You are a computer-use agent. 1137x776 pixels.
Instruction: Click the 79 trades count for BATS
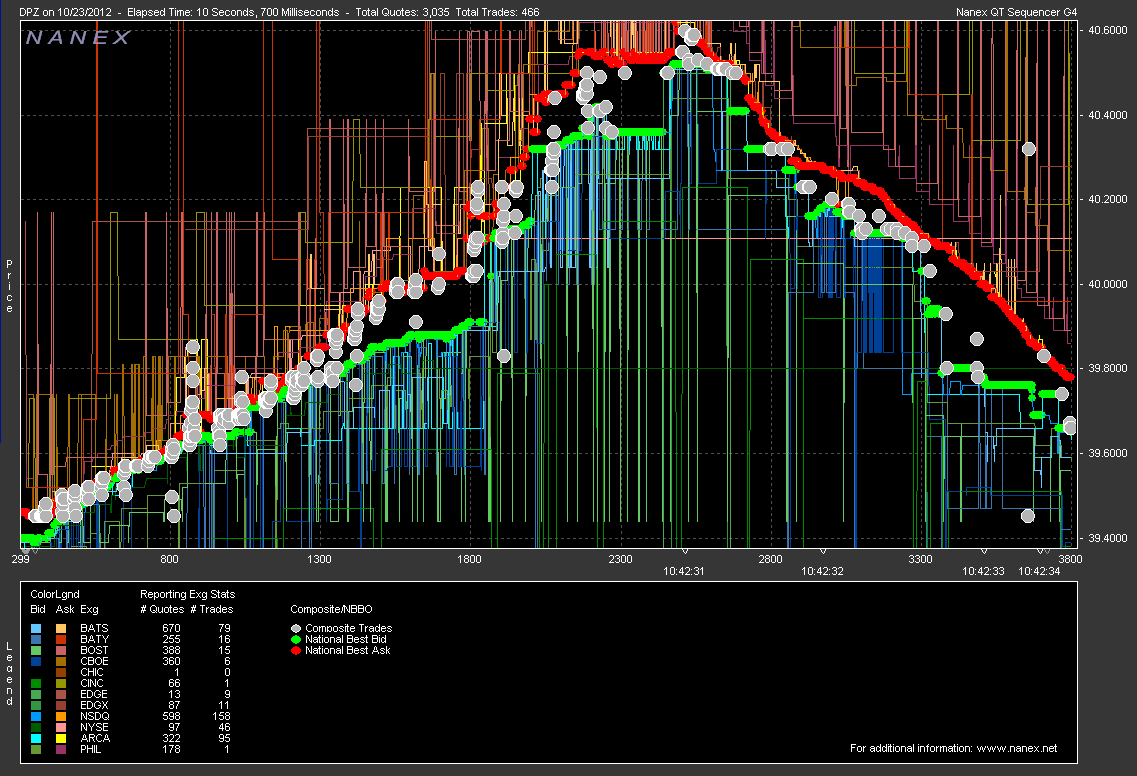click(x=224, y=628)
